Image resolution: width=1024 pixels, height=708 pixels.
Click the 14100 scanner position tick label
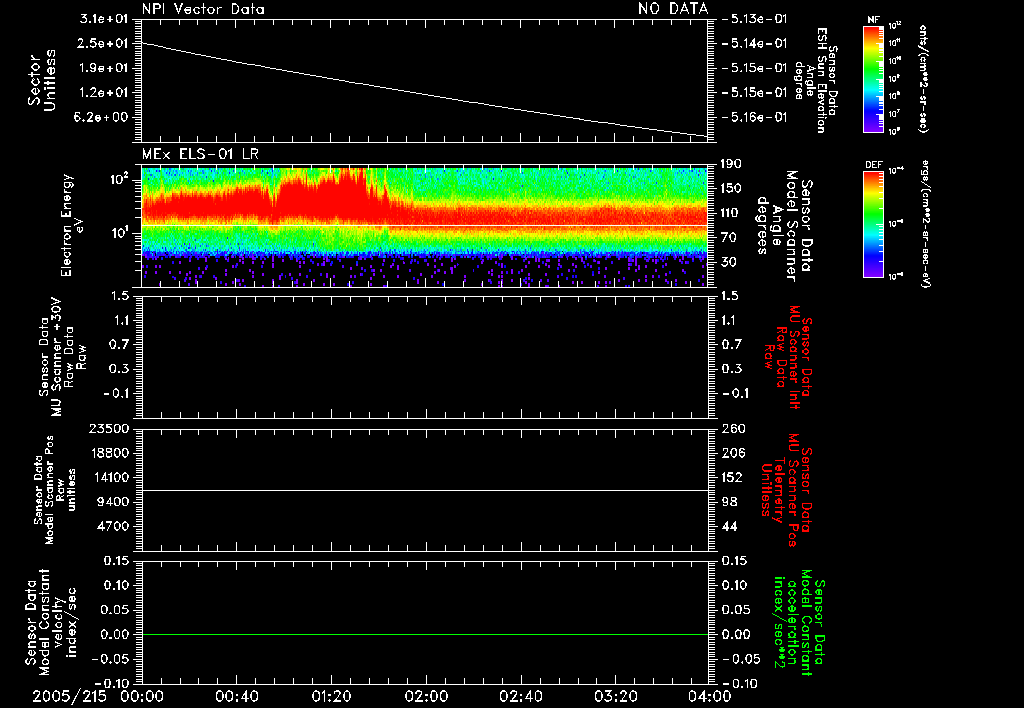[x=109, y=477]
